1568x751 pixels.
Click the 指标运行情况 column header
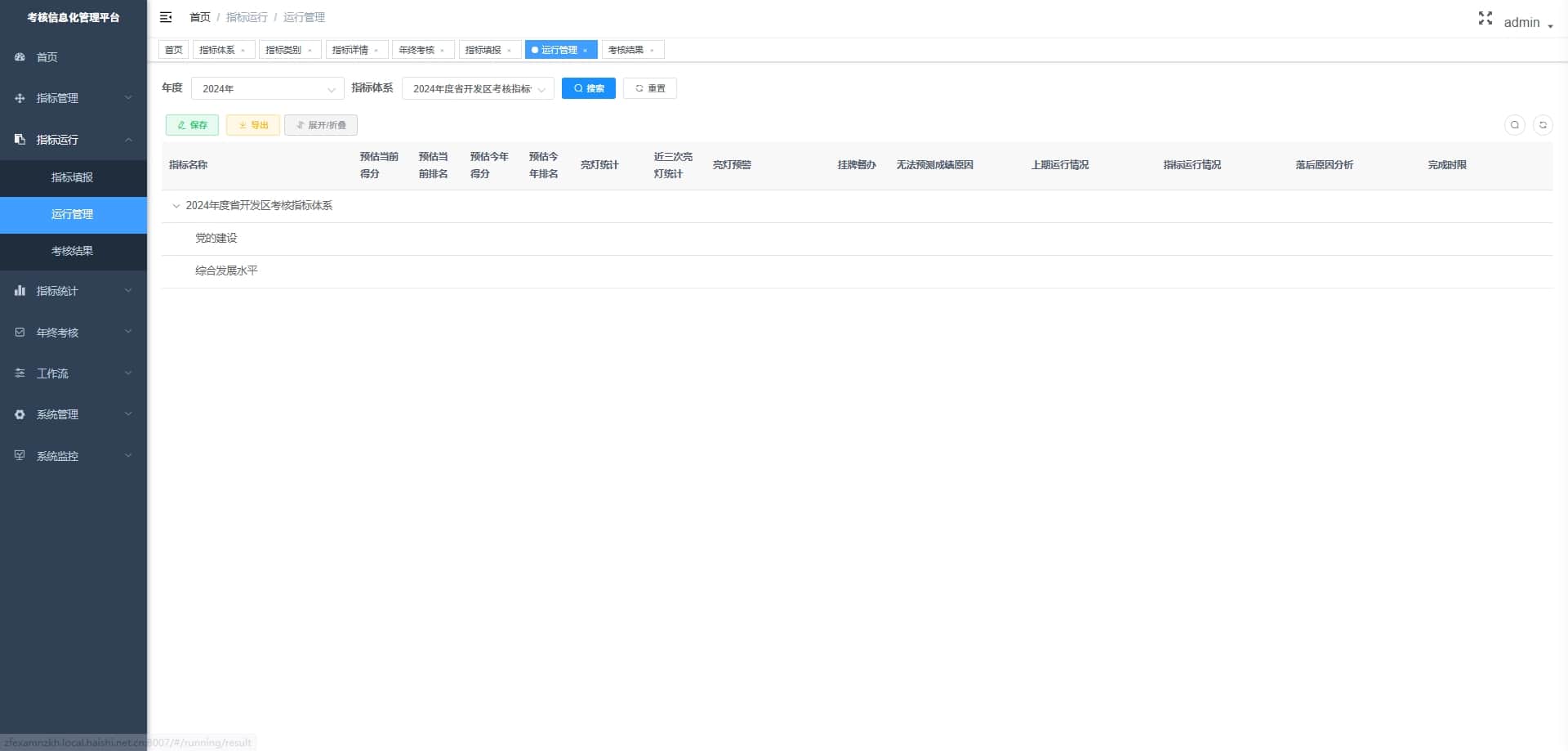[x=1192, y=165]
